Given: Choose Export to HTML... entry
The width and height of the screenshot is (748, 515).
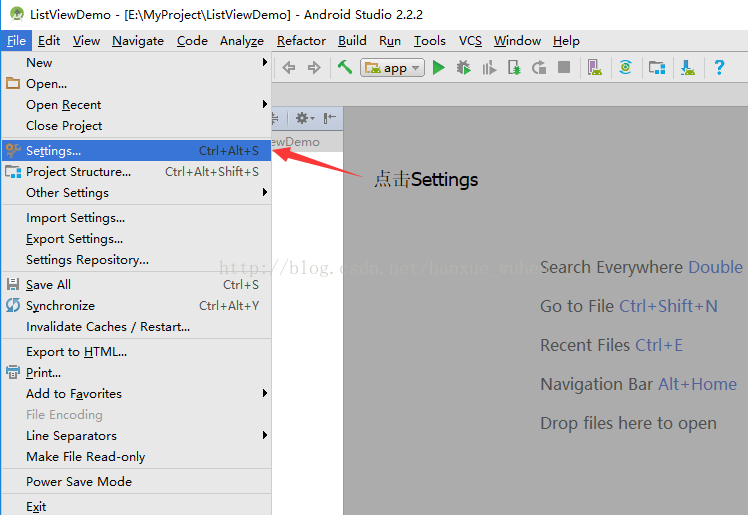Looking at the screenshot, I should coord(136,352).
